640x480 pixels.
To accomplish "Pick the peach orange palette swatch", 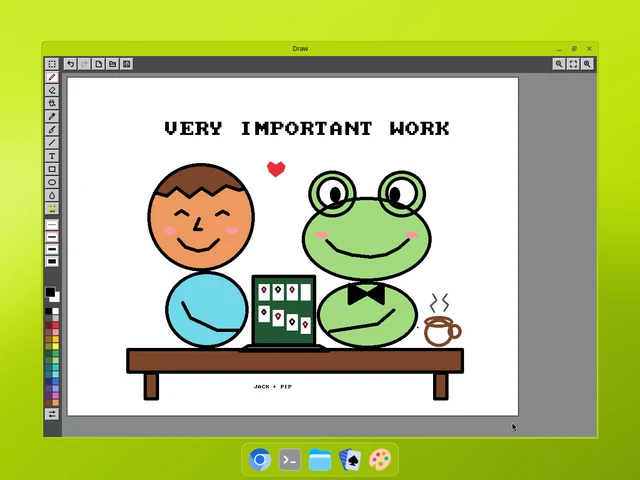I will point(56,402).
